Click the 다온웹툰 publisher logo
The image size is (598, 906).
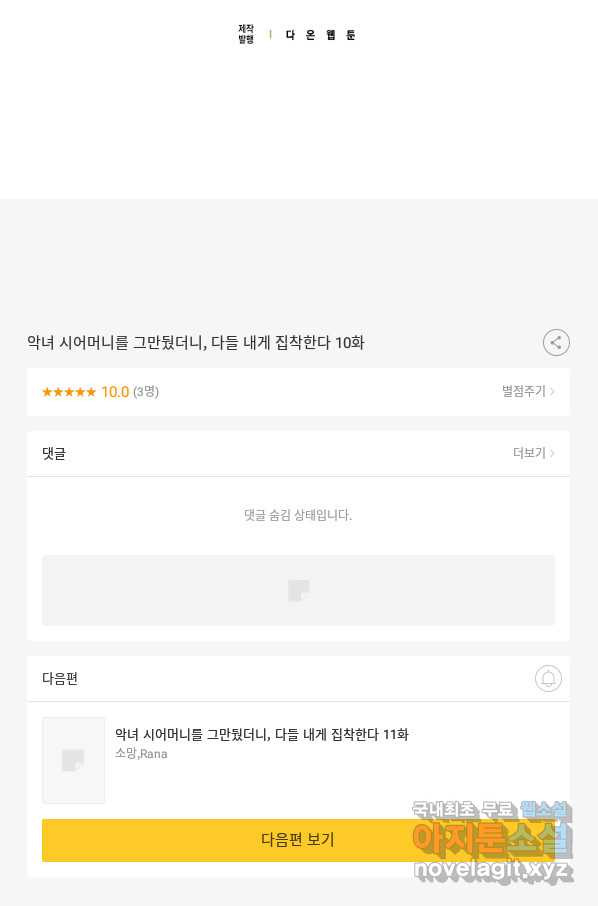(x=298, y=35)
